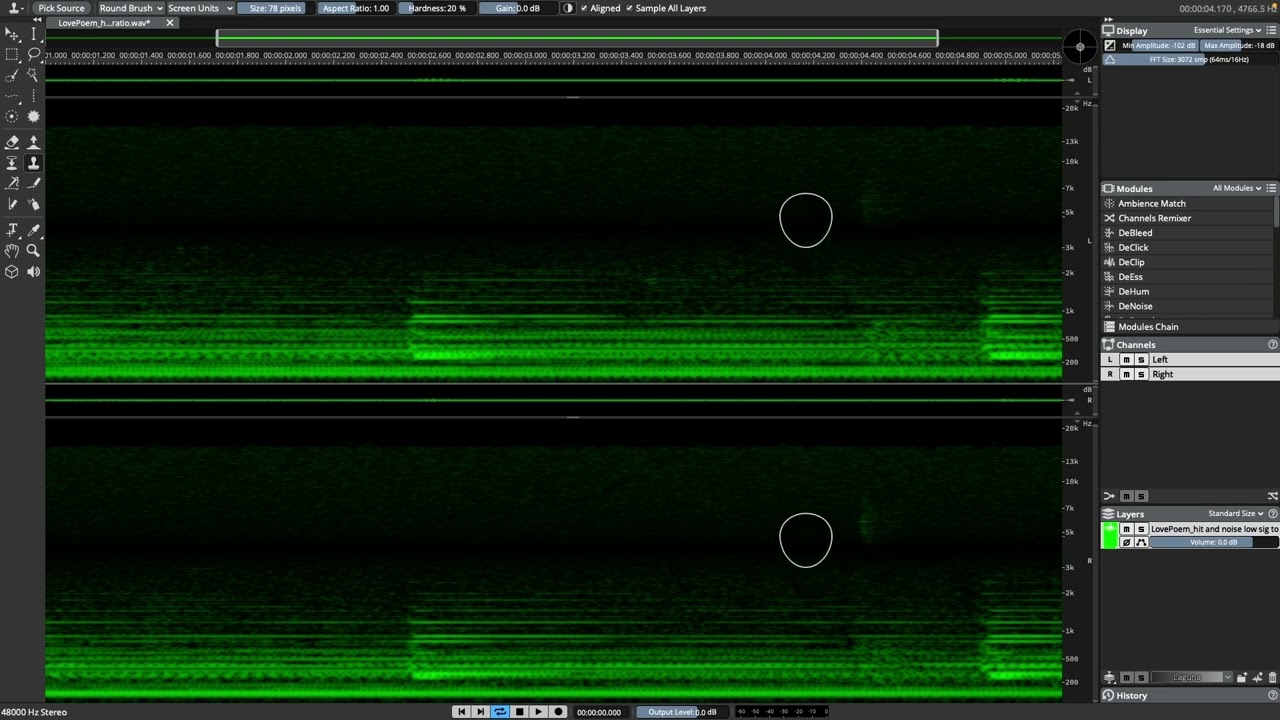
Task: Select the Lasso selection tool
Action: point(33,54)
